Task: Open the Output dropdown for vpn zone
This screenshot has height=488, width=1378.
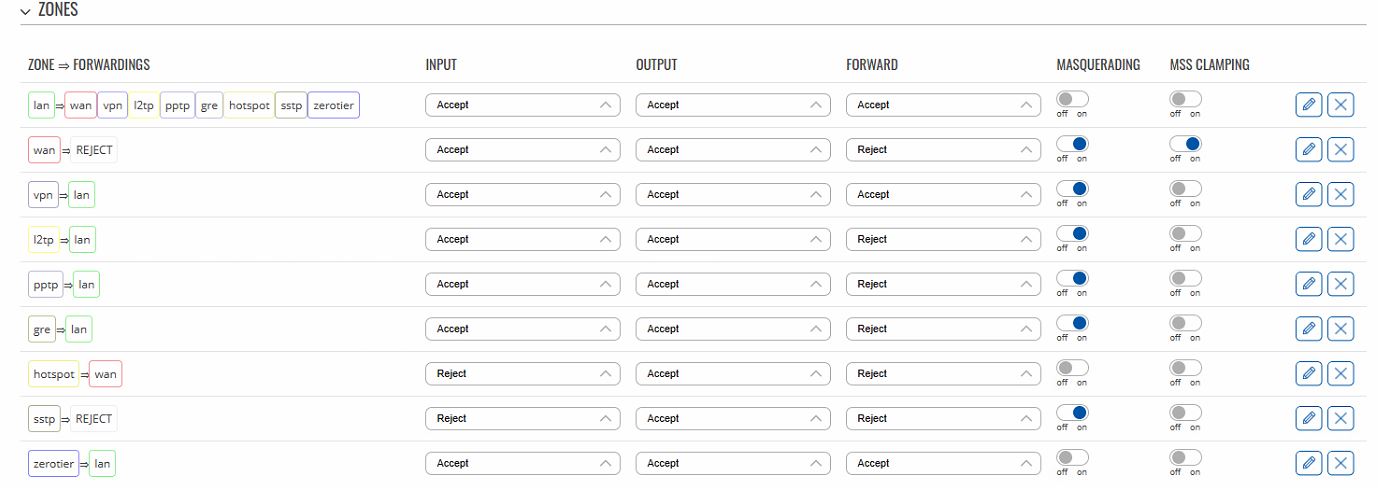Action: pos(732,195)
